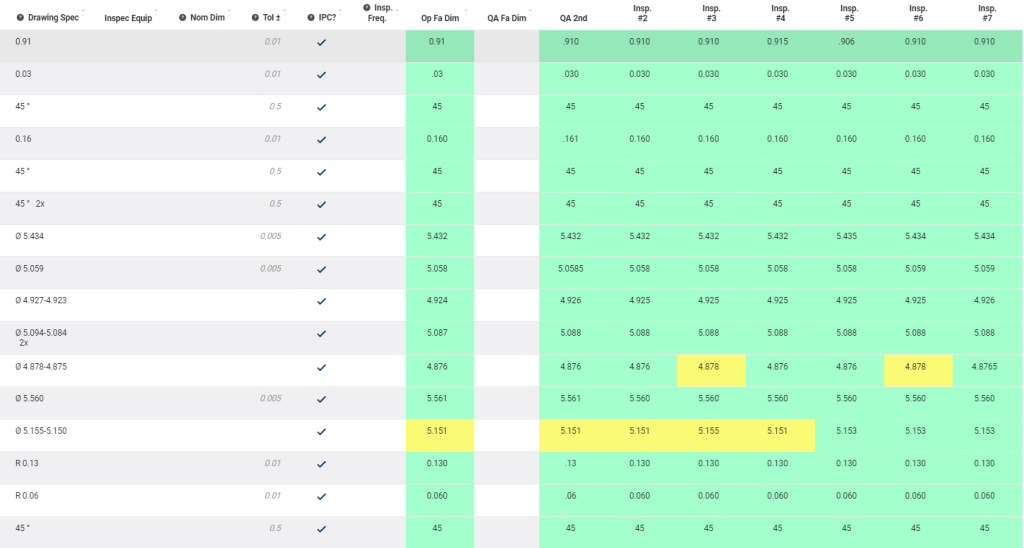
Task: Click the empty QA Fa Dim cell in the 0.16 row
Action: click(x=506, y=140)
